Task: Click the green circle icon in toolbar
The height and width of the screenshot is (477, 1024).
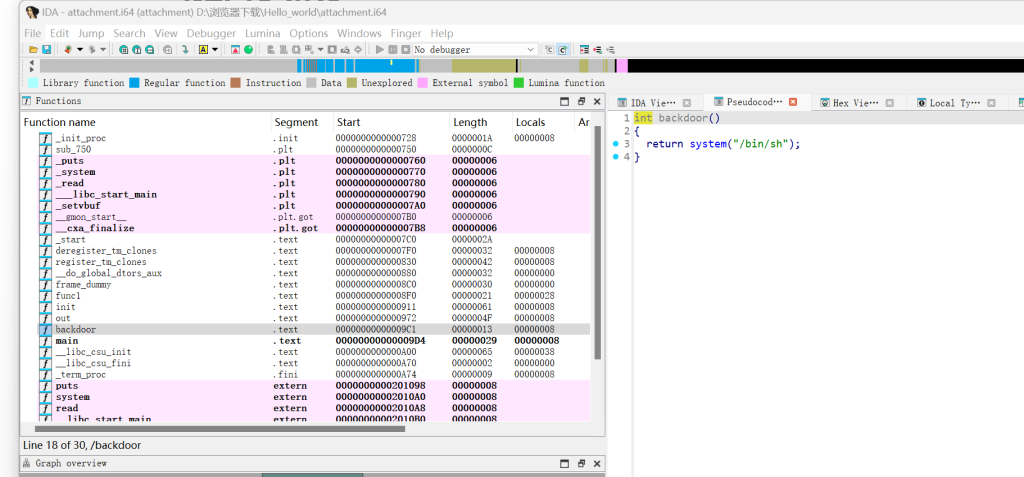Action: [248, 49]
